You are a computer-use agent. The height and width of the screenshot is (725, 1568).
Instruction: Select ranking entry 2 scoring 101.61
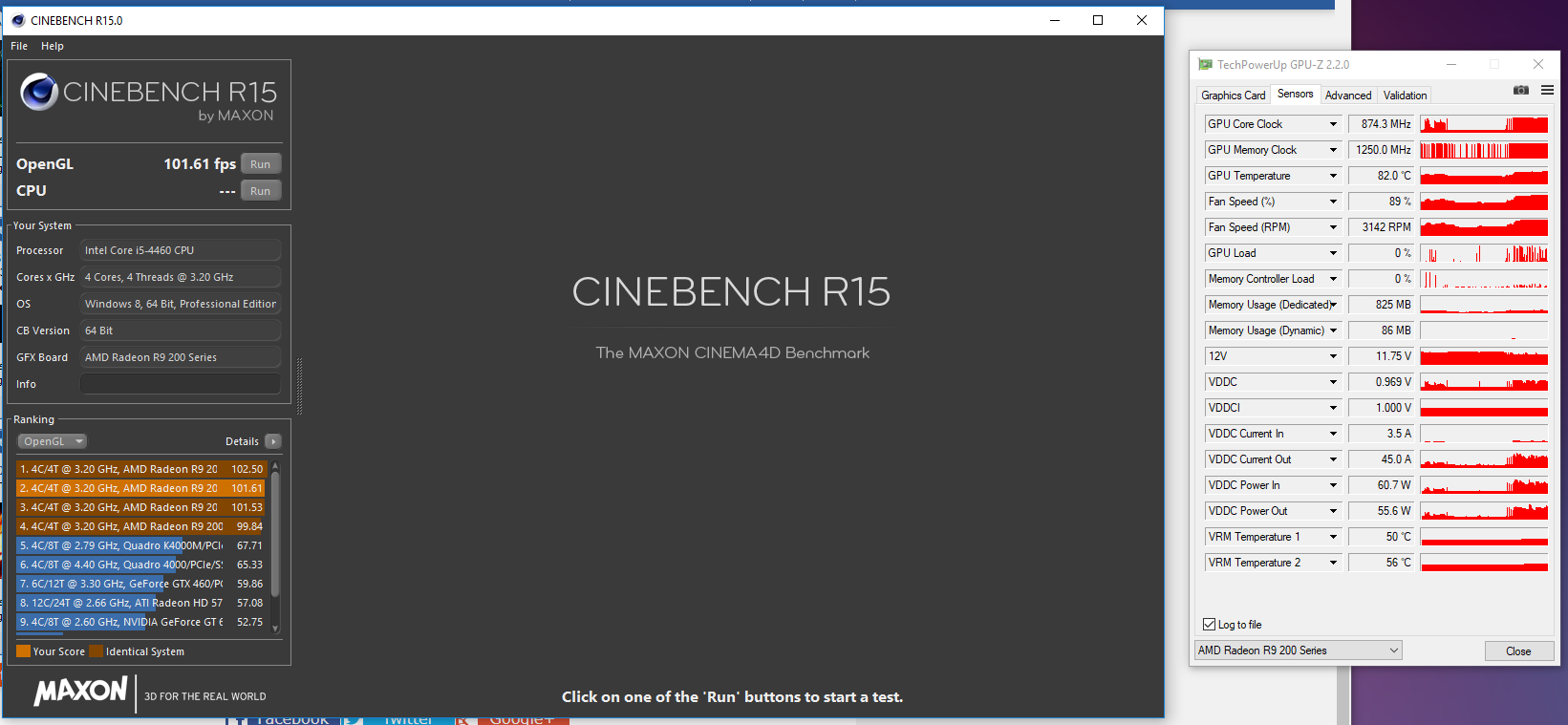pos(140,488)
